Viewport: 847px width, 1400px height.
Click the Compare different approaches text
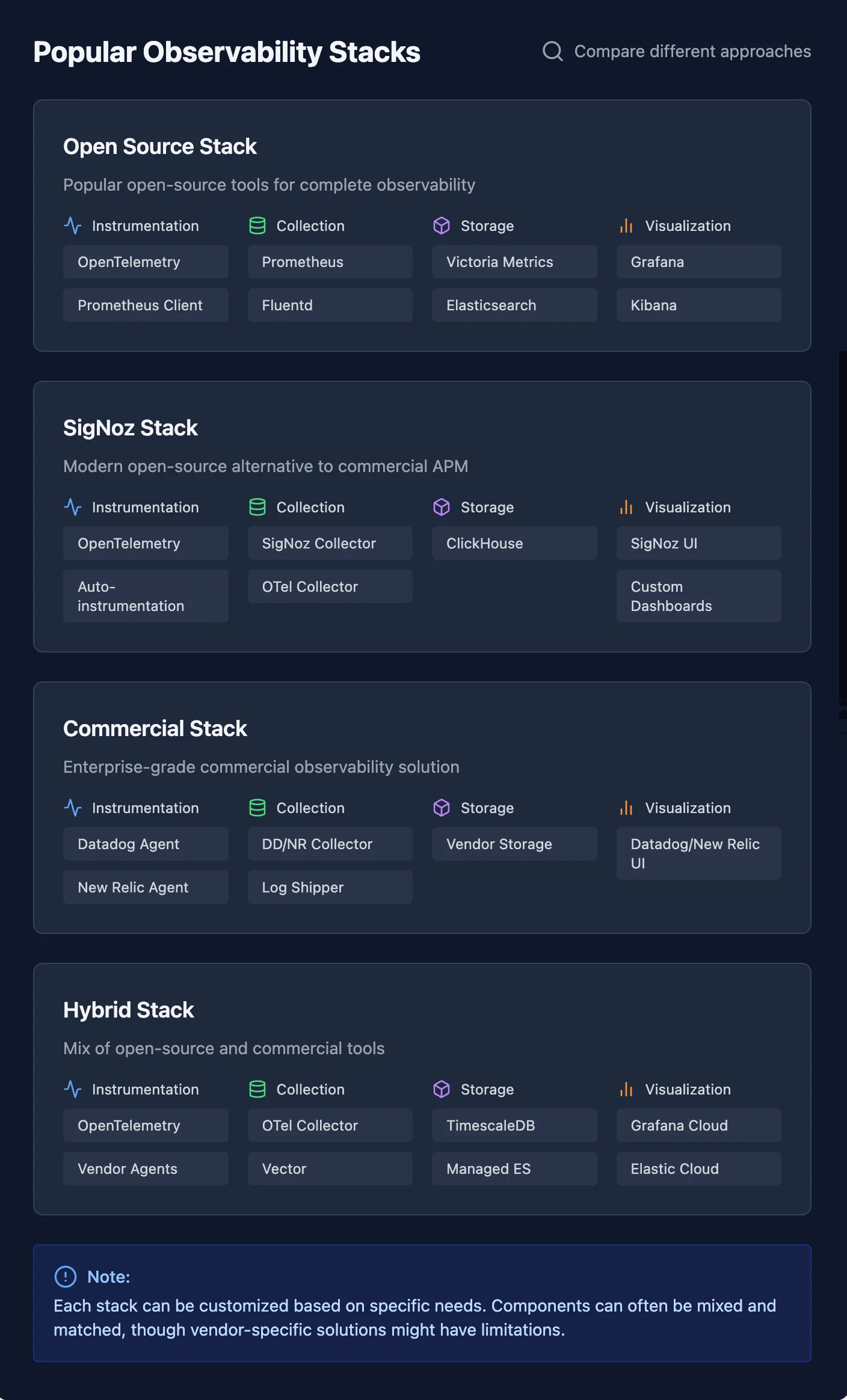692,51
